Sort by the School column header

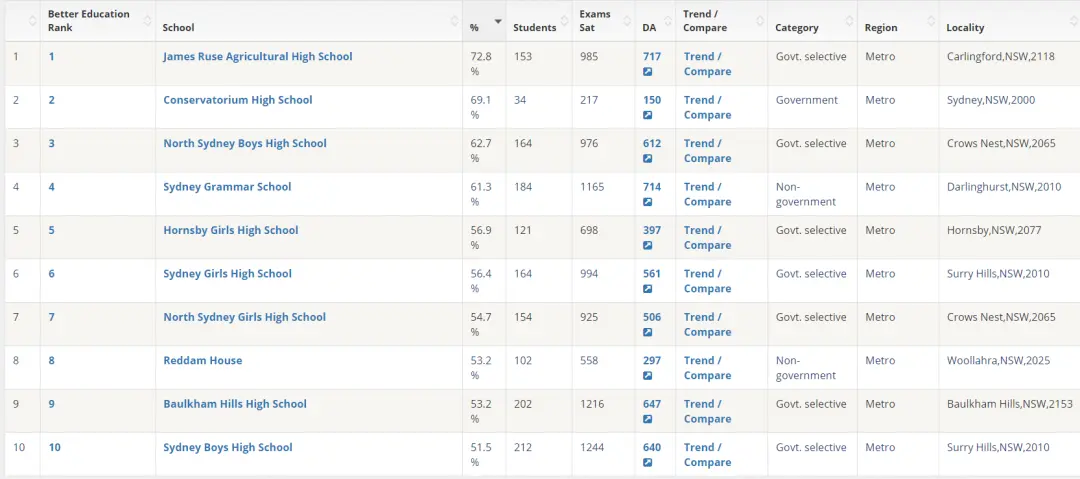click(x=178, y=28)
